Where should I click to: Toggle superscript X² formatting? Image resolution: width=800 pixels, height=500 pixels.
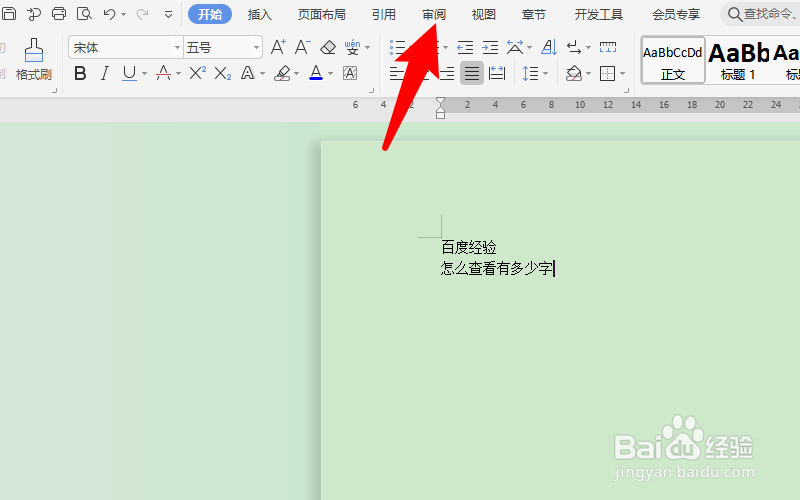coord(197,73)
